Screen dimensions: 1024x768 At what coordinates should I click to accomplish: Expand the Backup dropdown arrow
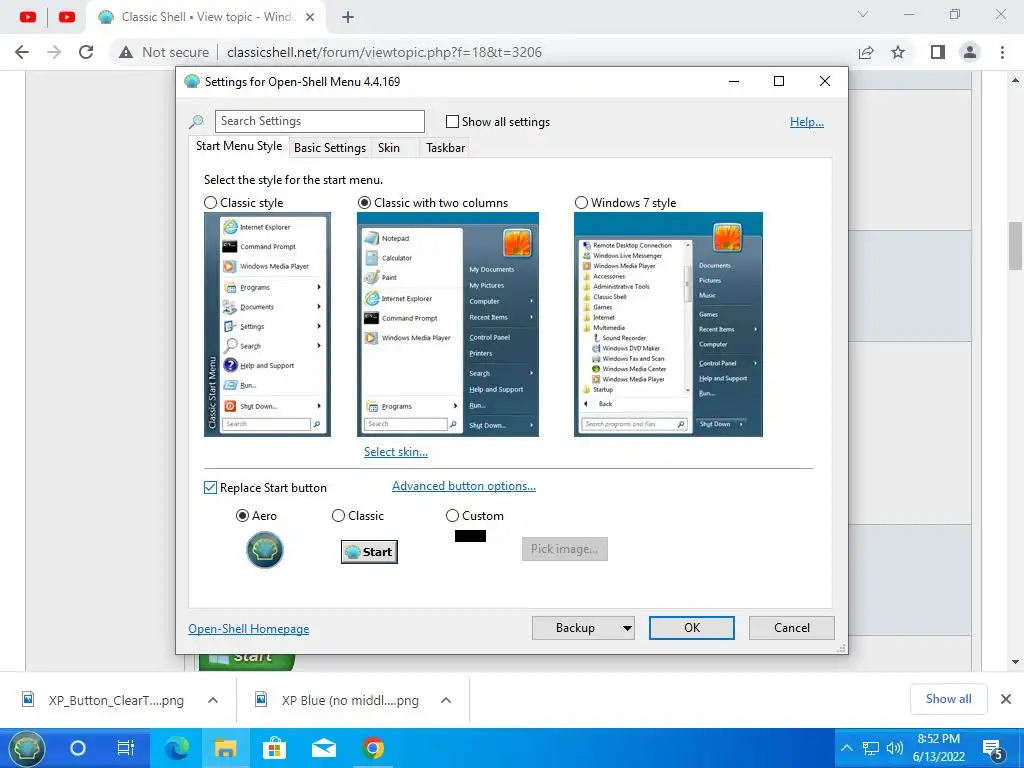click(627, 628)
